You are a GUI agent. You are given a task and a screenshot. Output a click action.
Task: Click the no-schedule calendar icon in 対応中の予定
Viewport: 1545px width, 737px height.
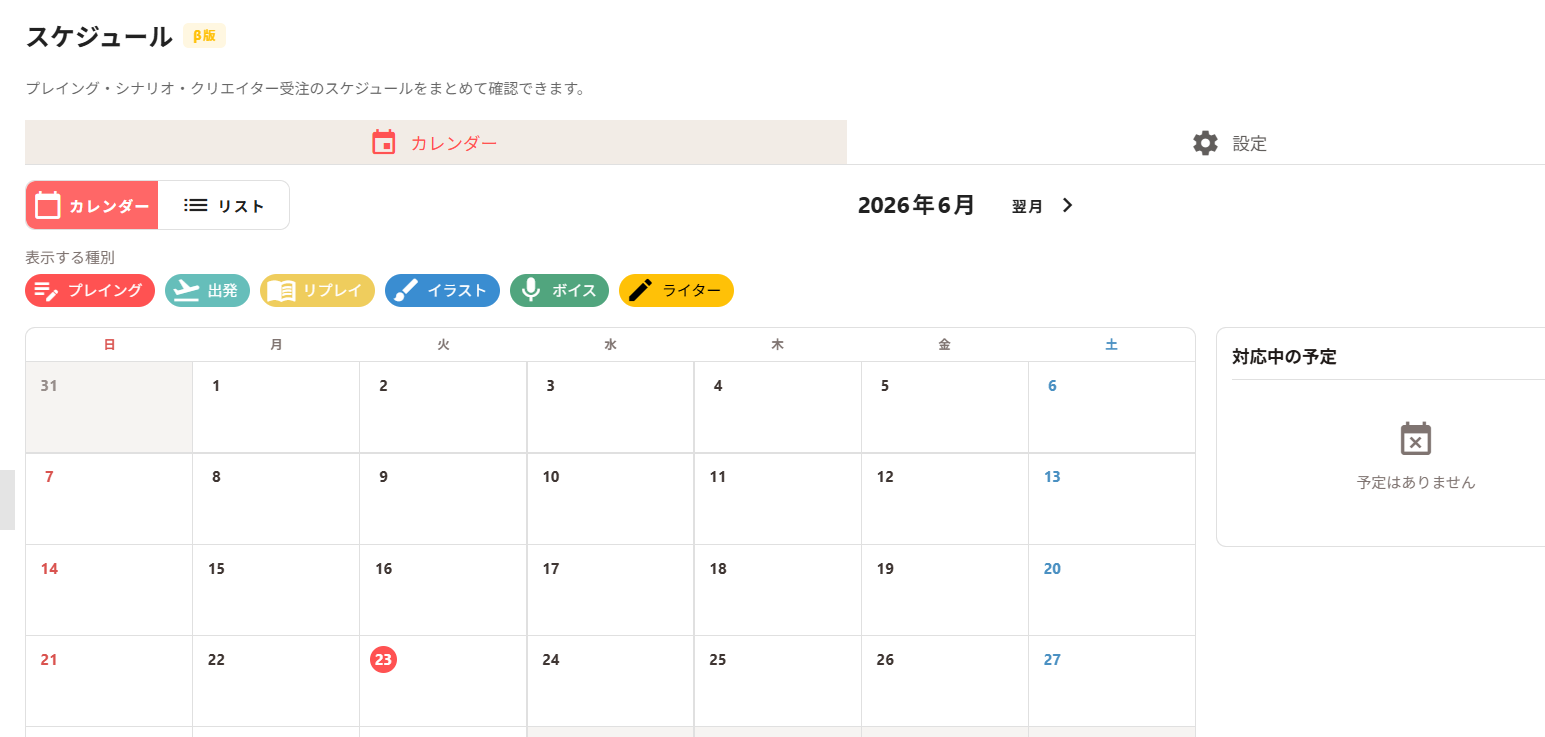tap(1415, 439)
